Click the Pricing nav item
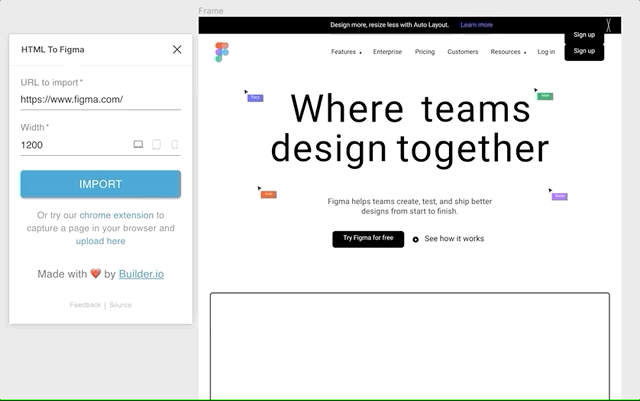Screen dimensions: 640x401 pos(425,52)
